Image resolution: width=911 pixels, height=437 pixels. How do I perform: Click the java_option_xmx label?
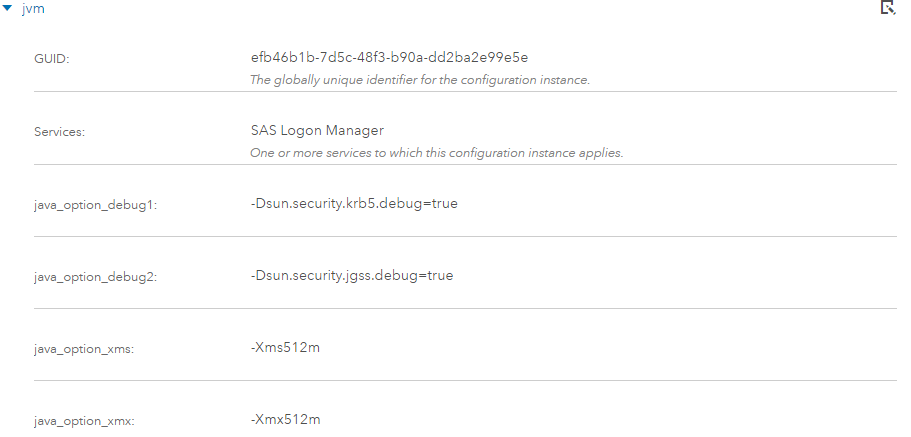pos(84,420)
